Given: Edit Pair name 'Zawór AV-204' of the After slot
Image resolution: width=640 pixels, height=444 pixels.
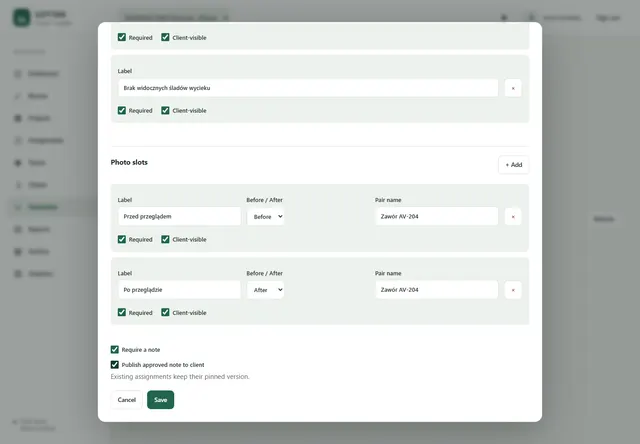Looking at the screenshot, I should 436,290.
